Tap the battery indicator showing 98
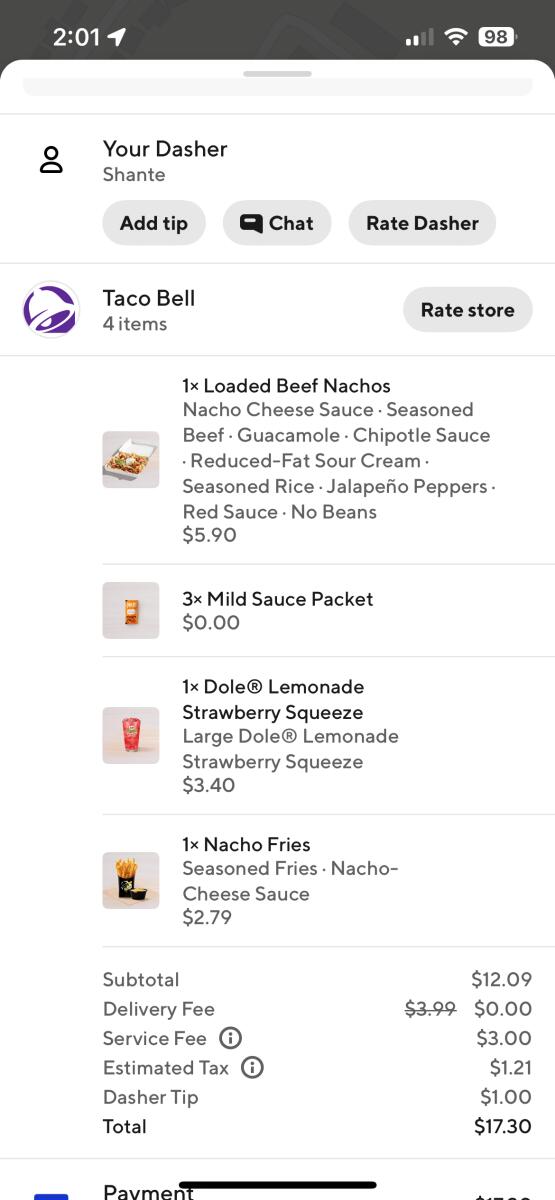 click(x=497, y=37)
